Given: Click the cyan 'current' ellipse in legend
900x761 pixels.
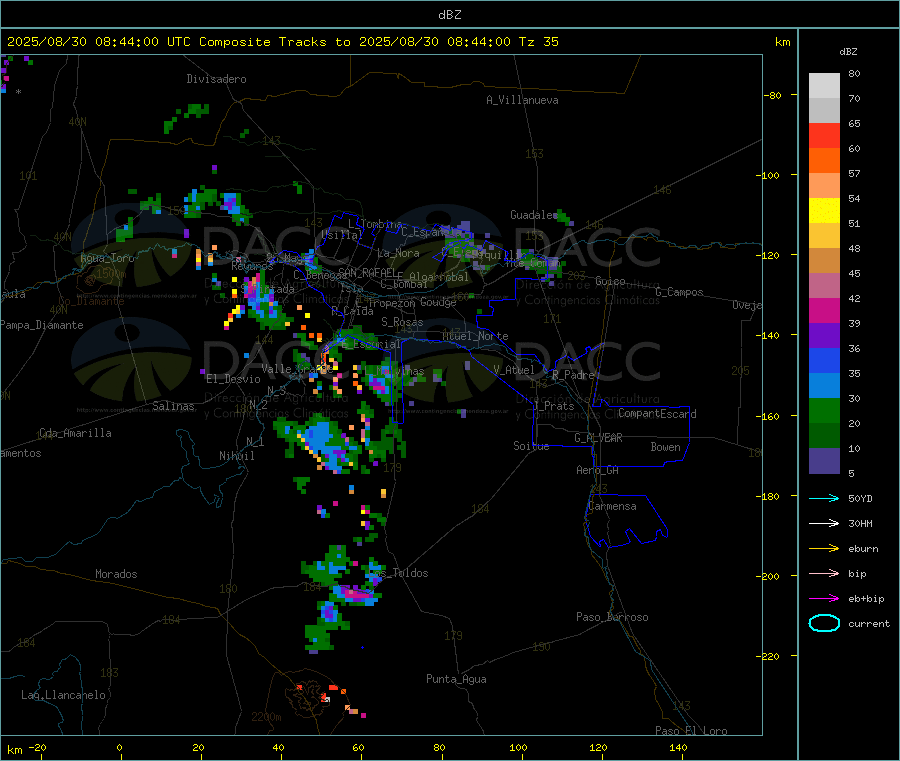Looking at the screenshot, I should [x=824, y=623].
